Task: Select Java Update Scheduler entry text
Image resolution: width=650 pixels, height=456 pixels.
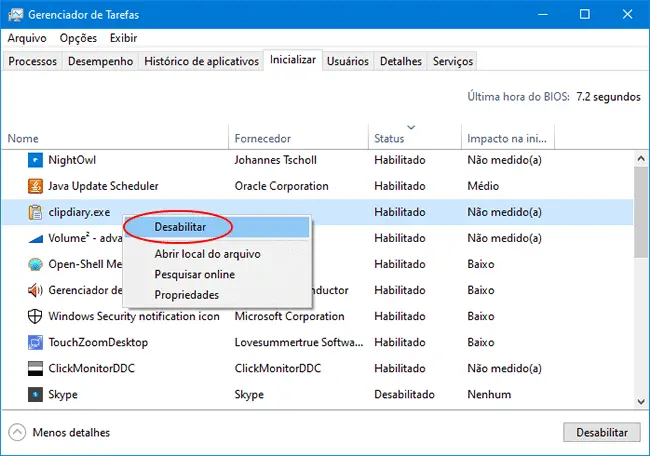Action: 103,186
